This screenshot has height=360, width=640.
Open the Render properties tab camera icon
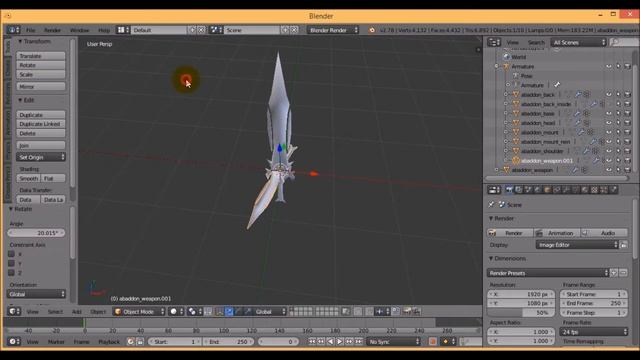click(509, 190)
